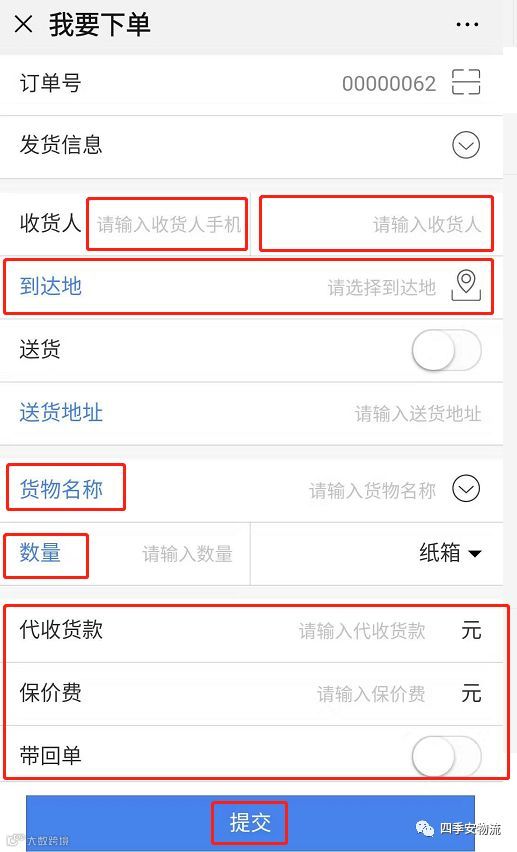Image resolution: width=517 pixels, height=852 pixels.
Task: Focus the 请输入代收货款 amount field
Action: coord(362,631)
